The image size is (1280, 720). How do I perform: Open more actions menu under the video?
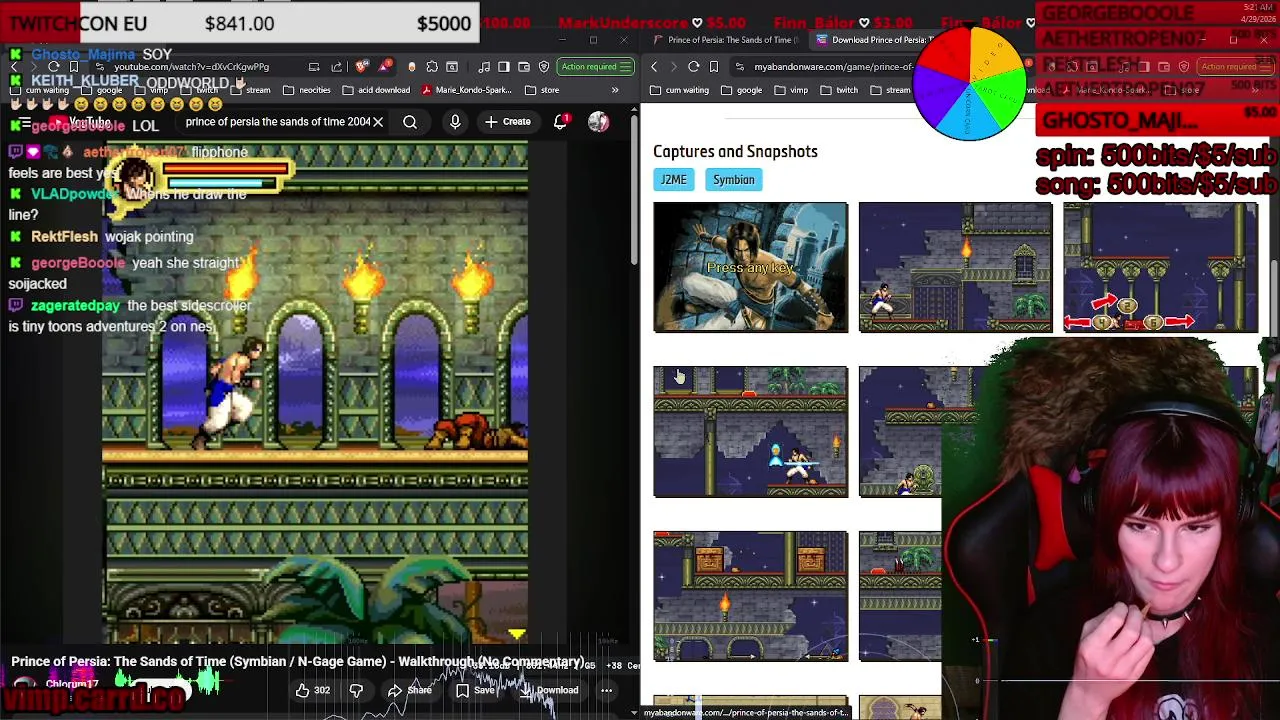click(606, 690)
